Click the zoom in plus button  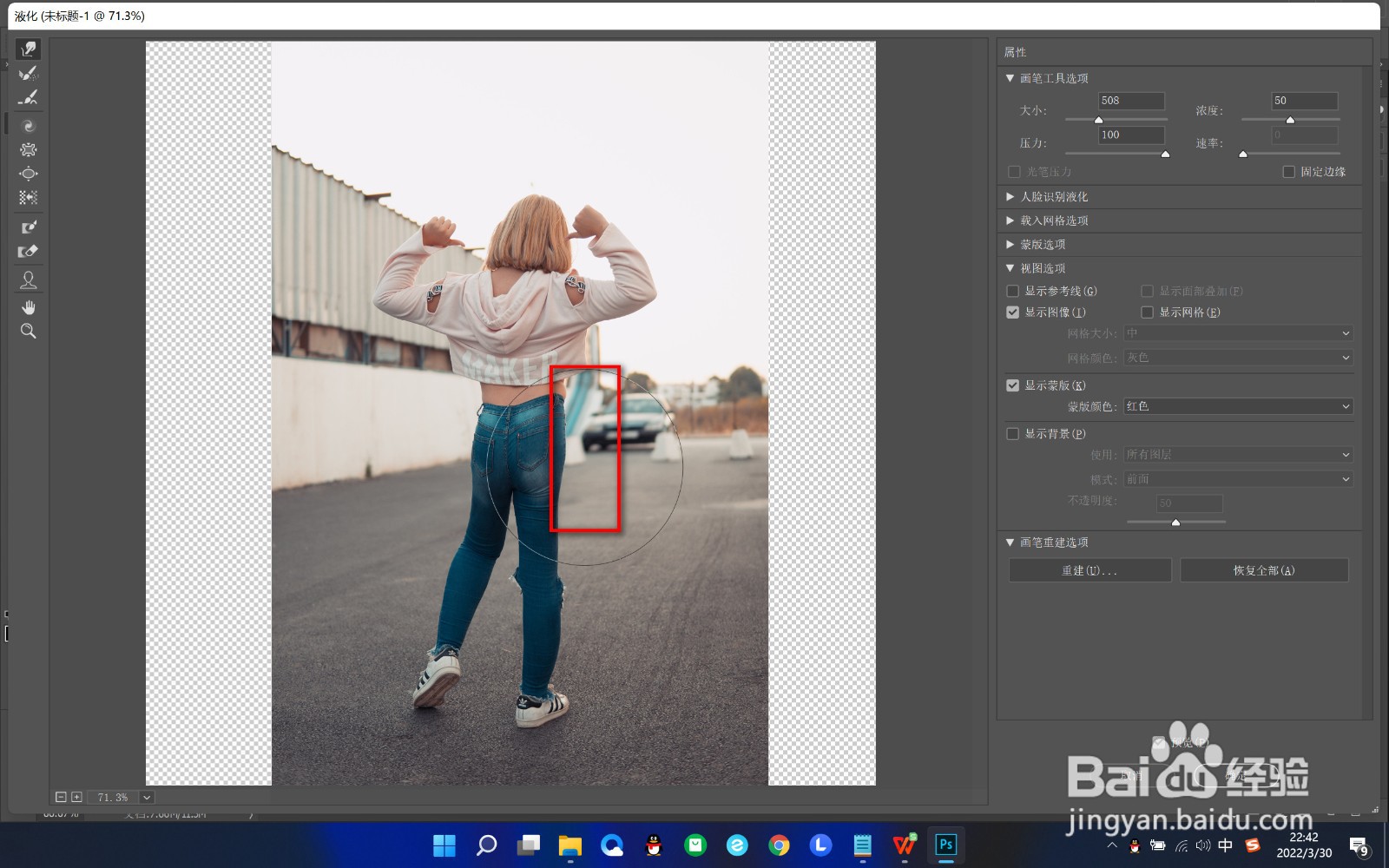click(76, 797)
